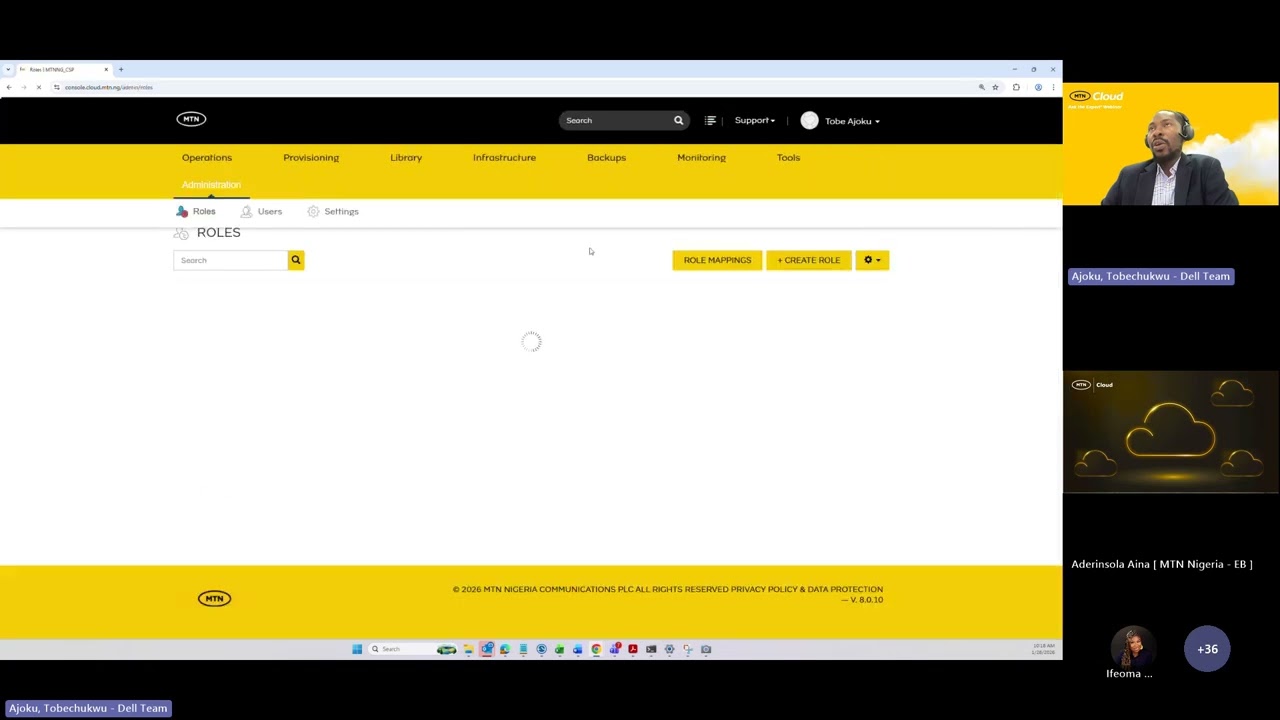Image resolution: width=1280 pixels, height=720 pixels.
Task: Open the Windows Start menu
Action: coord(357,649)
